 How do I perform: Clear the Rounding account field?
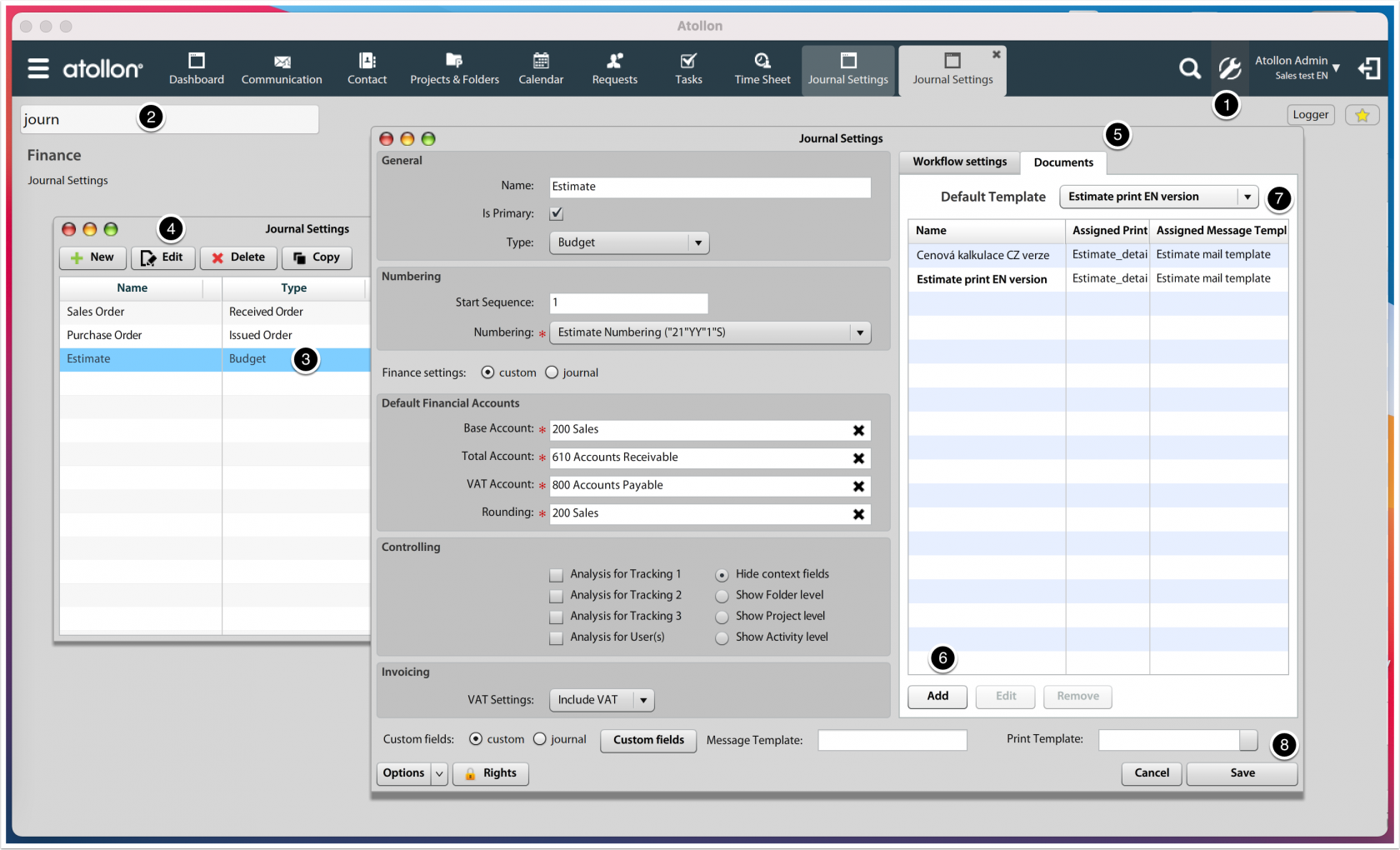click(858, 514)
